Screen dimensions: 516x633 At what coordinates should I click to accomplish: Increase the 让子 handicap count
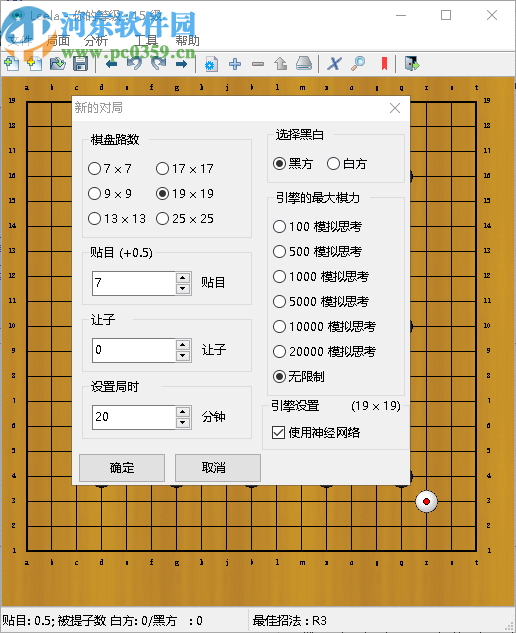tap(183, 345)
